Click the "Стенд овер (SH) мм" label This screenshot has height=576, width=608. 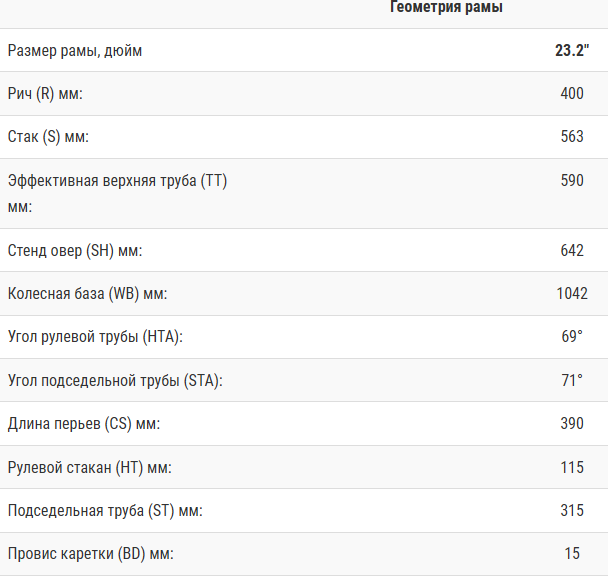(x=74, y=250)
